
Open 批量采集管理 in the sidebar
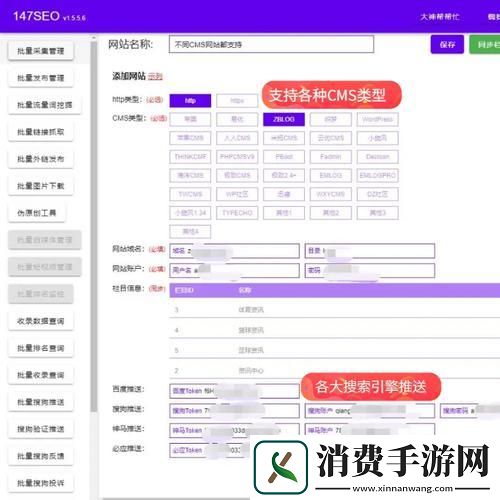pos(41,51)
